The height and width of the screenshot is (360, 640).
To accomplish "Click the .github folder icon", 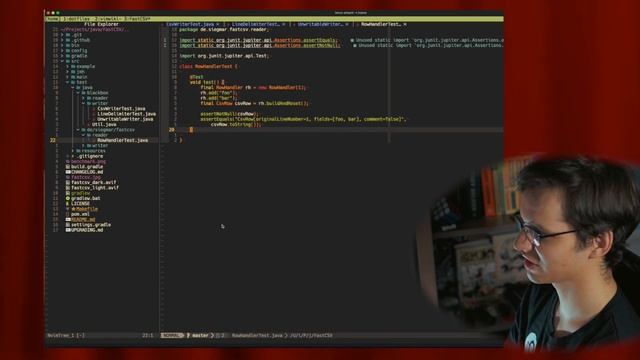I will 68,40.
